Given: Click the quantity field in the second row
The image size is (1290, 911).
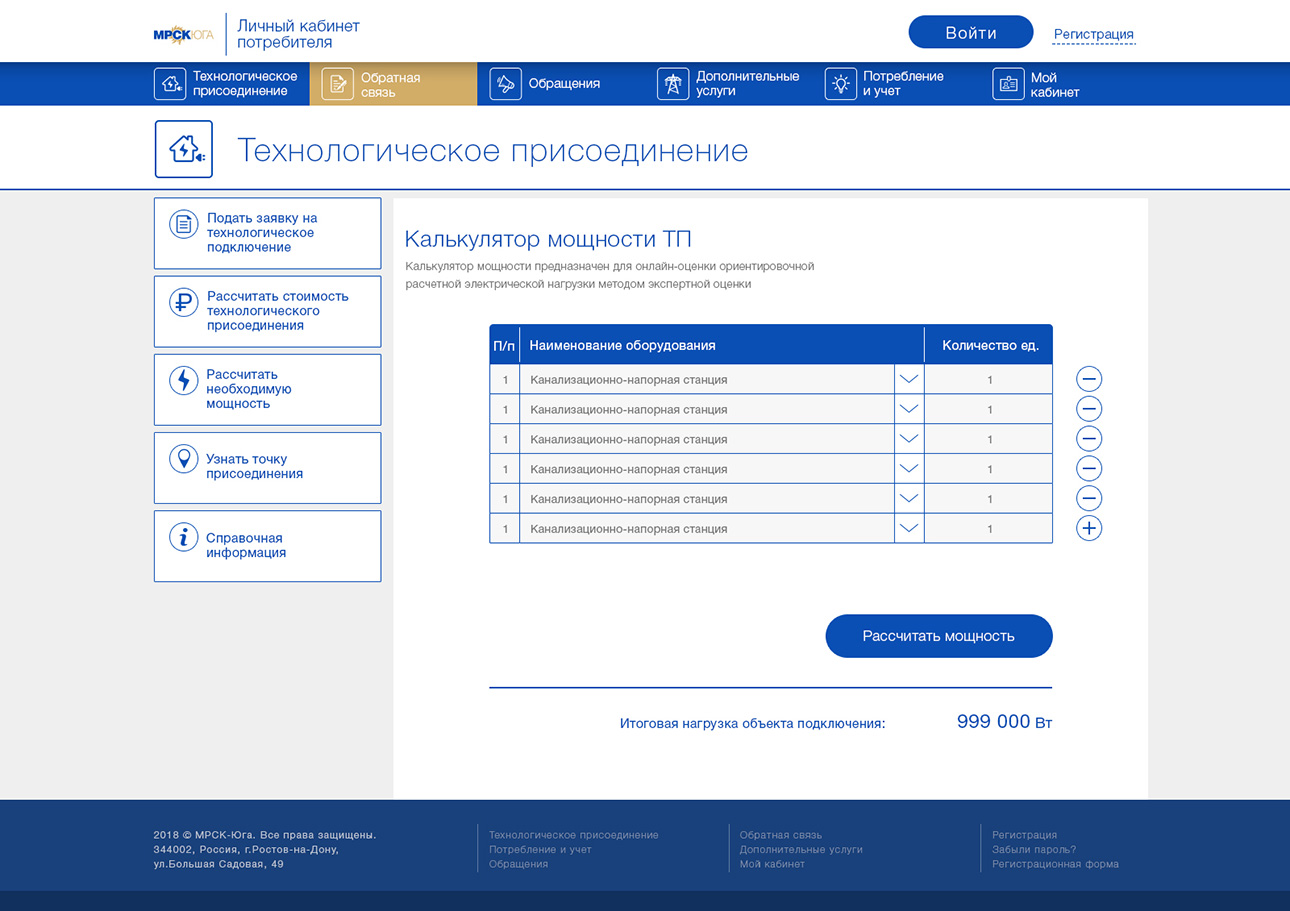Looking at the screenshot, I should (x=988, y=409).
